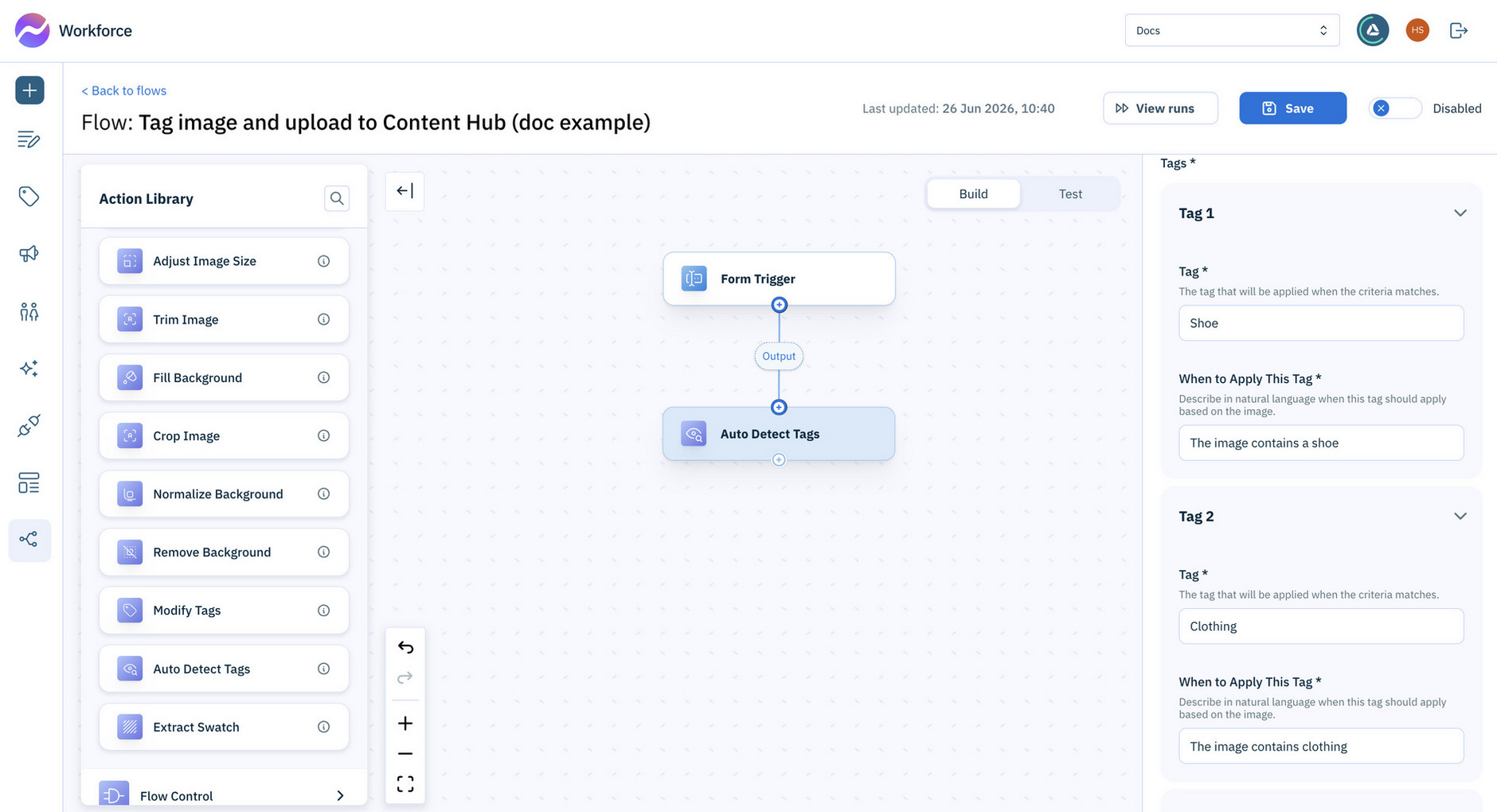
Task: Select Remove Background action
Action: [x=224, y=552]
